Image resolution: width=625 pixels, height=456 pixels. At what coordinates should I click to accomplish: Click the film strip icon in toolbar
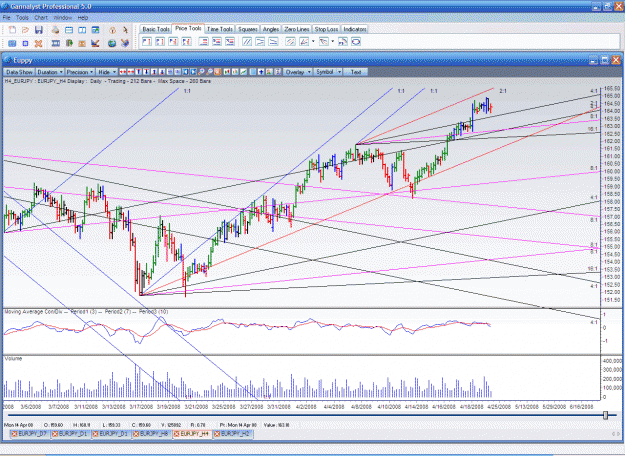(56, 43)
